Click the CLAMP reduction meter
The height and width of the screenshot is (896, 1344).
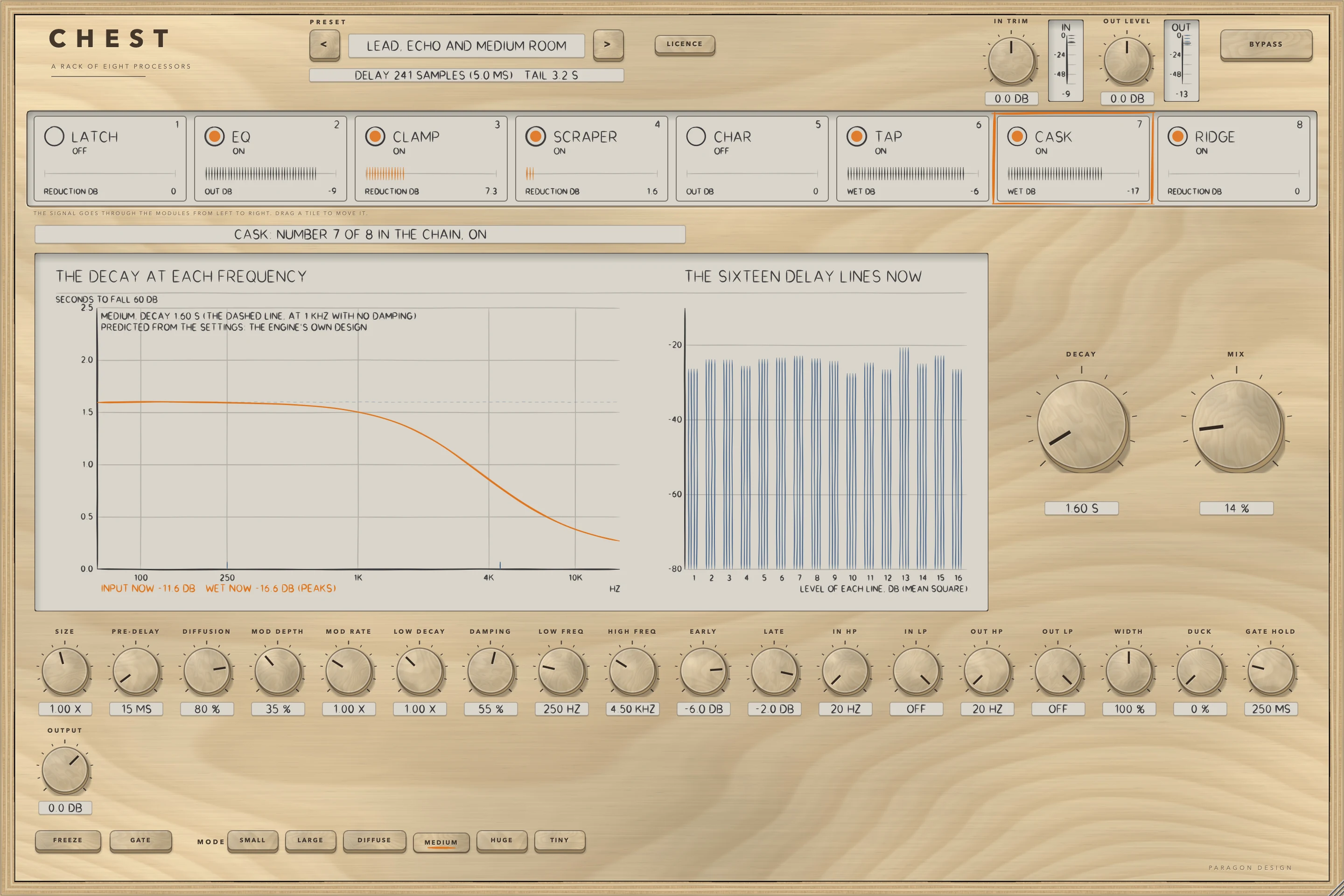pos(431,173)
